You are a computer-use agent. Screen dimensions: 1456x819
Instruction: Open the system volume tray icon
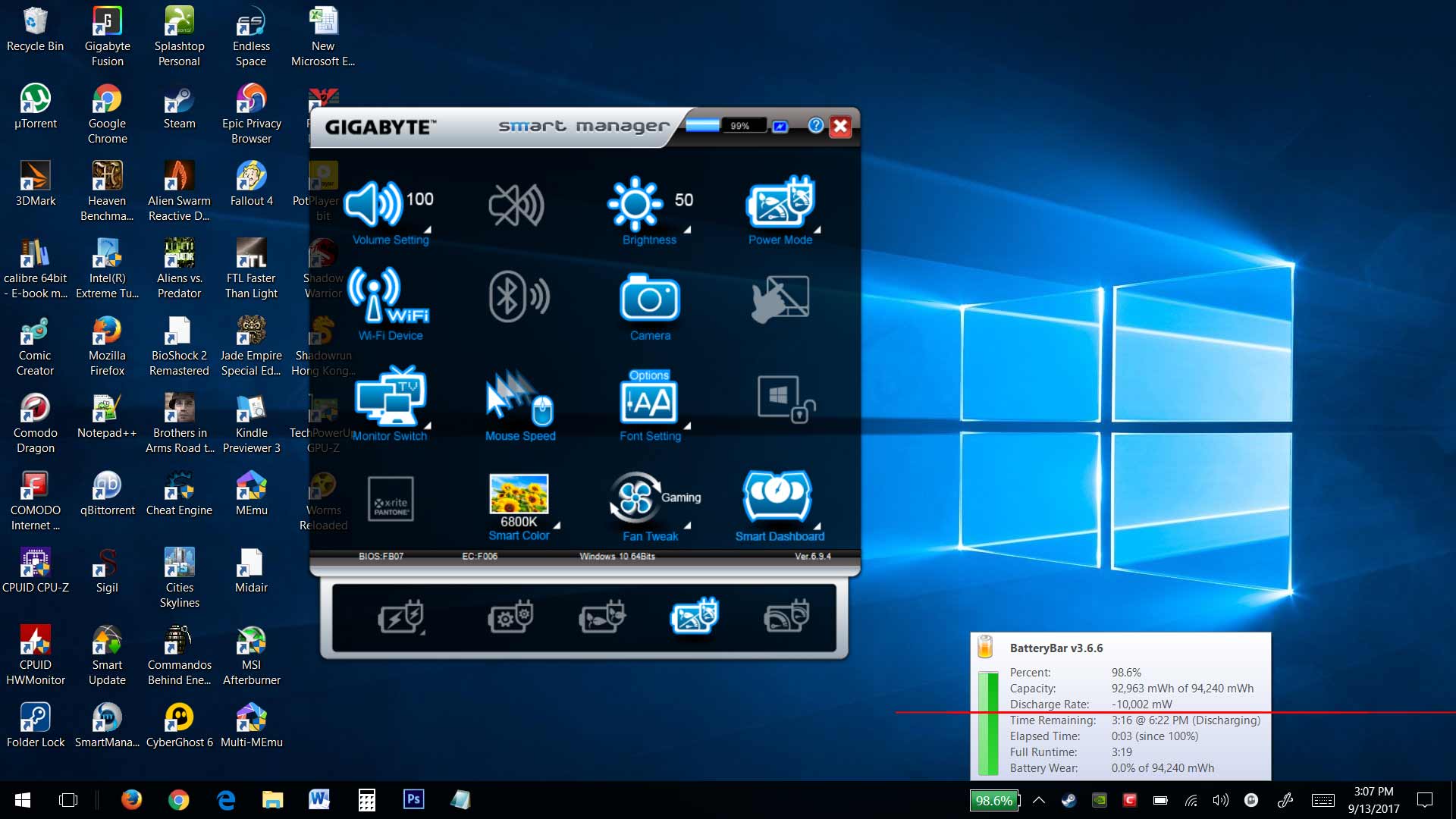1220,800
